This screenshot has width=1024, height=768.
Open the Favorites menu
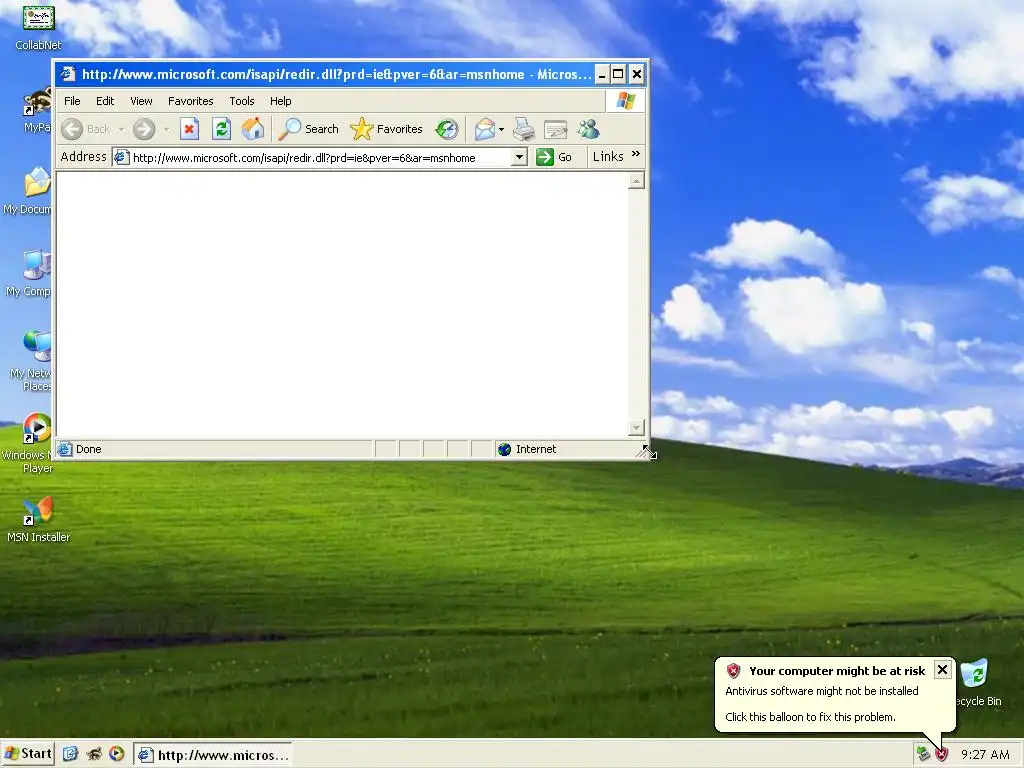pos(191,101)
